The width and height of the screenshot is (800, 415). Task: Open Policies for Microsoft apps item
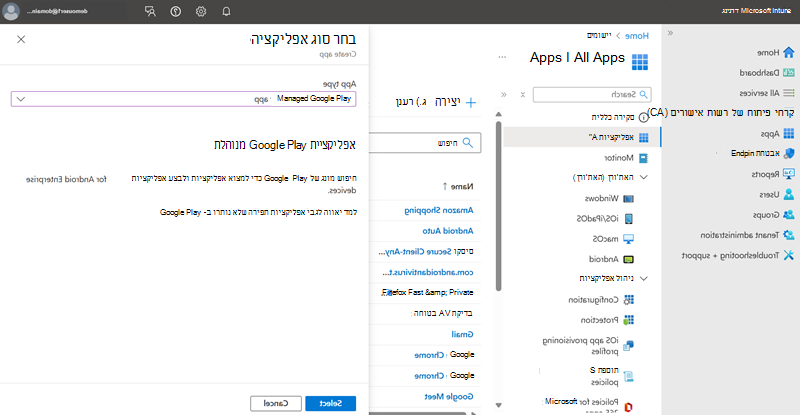click(x=588, y=404)
